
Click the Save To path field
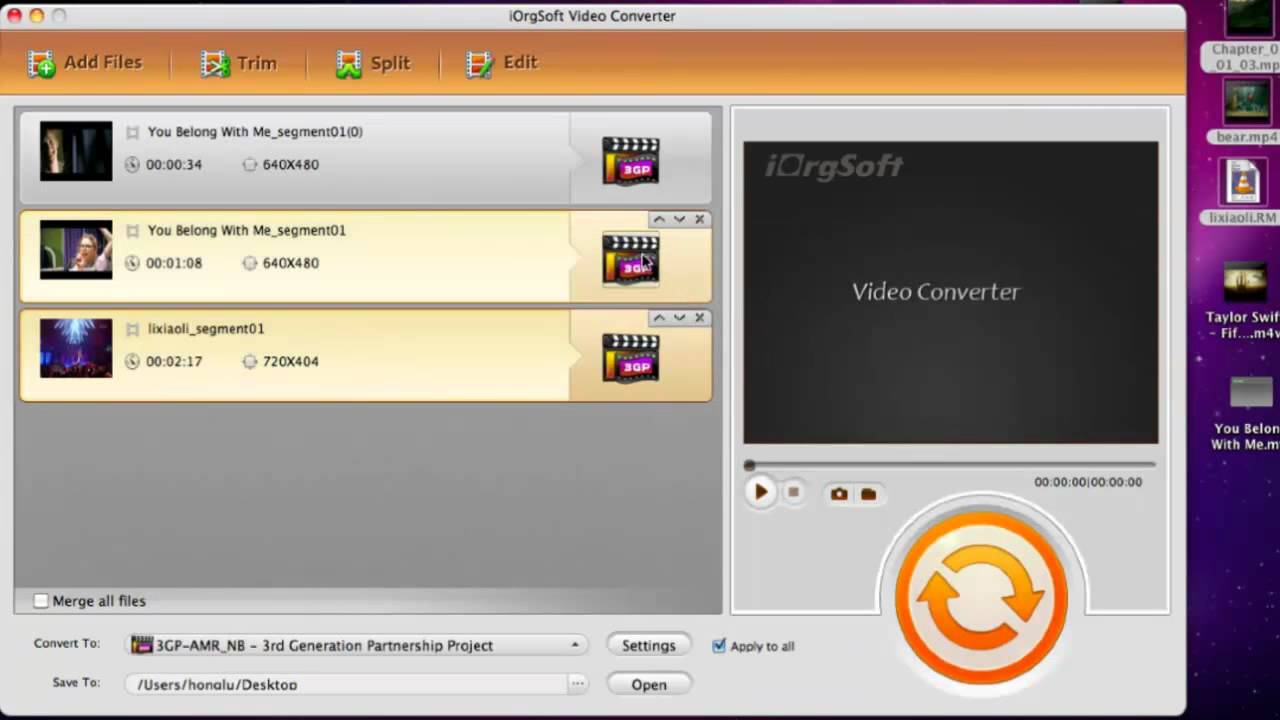point(346,684)
